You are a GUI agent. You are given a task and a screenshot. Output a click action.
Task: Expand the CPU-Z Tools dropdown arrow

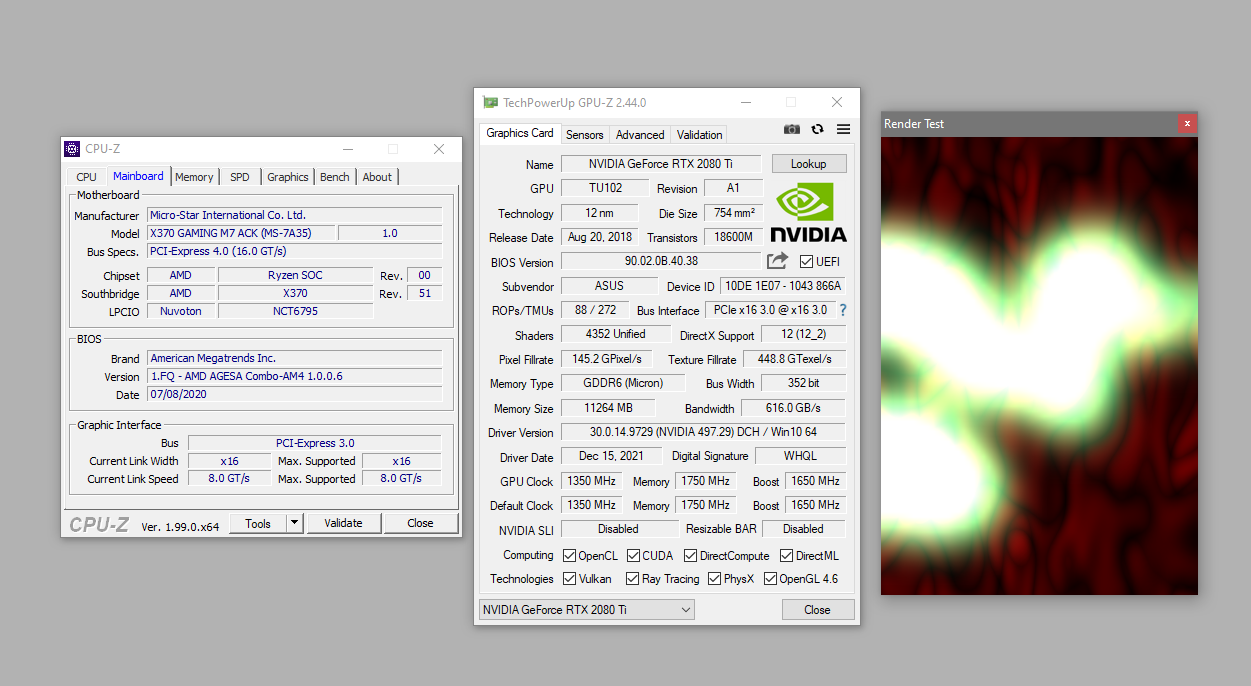tap(294, 523)
